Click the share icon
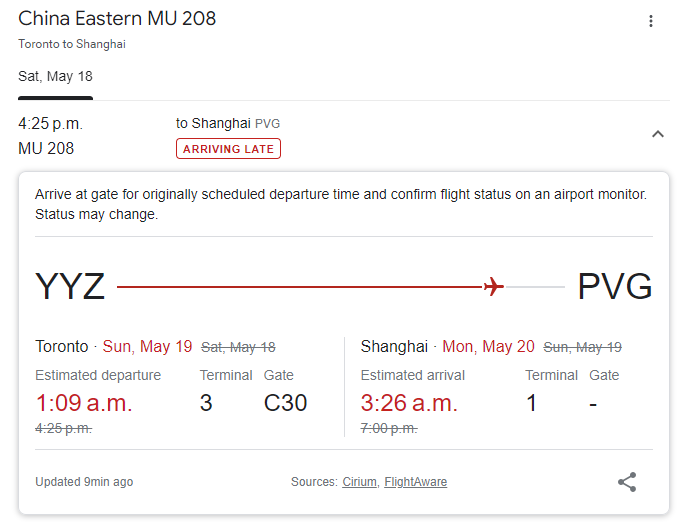Screen dimensions: 692x522 [x=627, y=482]
